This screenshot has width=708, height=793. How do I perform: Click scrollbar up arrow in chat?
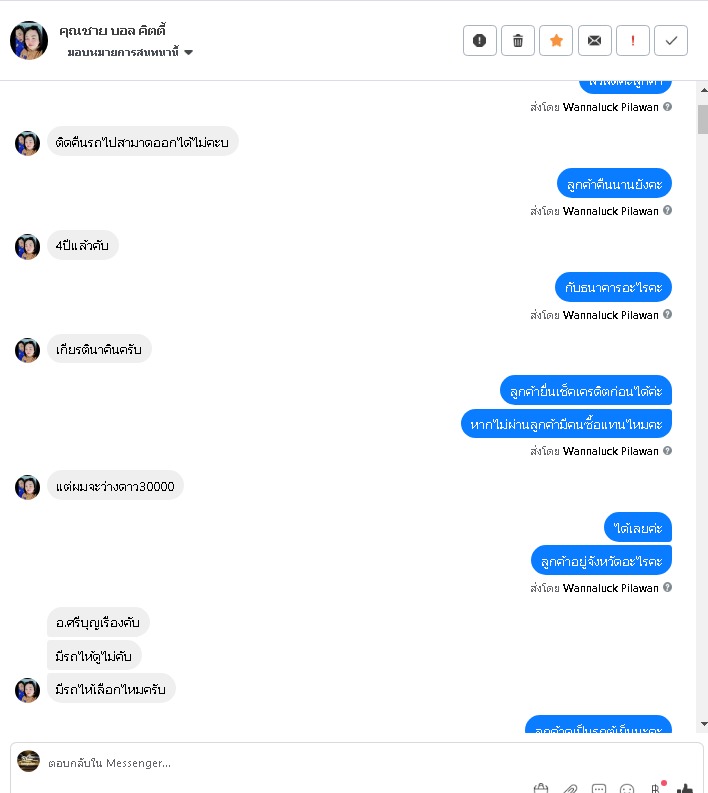(x=703, y=90)
